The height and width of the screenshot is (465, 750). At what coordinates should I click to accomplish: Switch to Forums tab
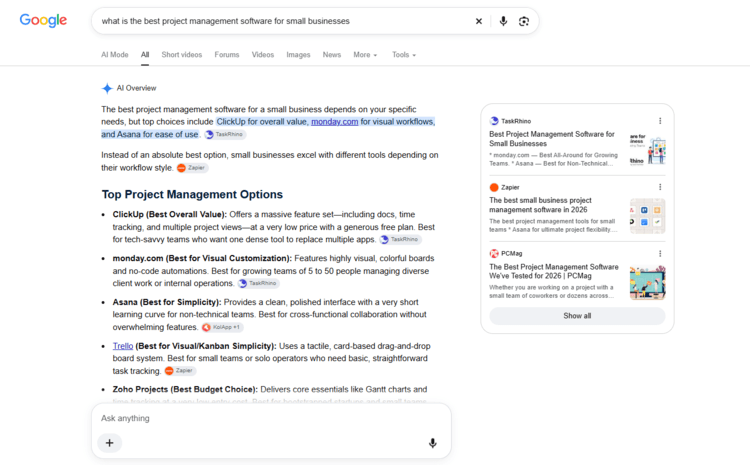click(227, 55)
